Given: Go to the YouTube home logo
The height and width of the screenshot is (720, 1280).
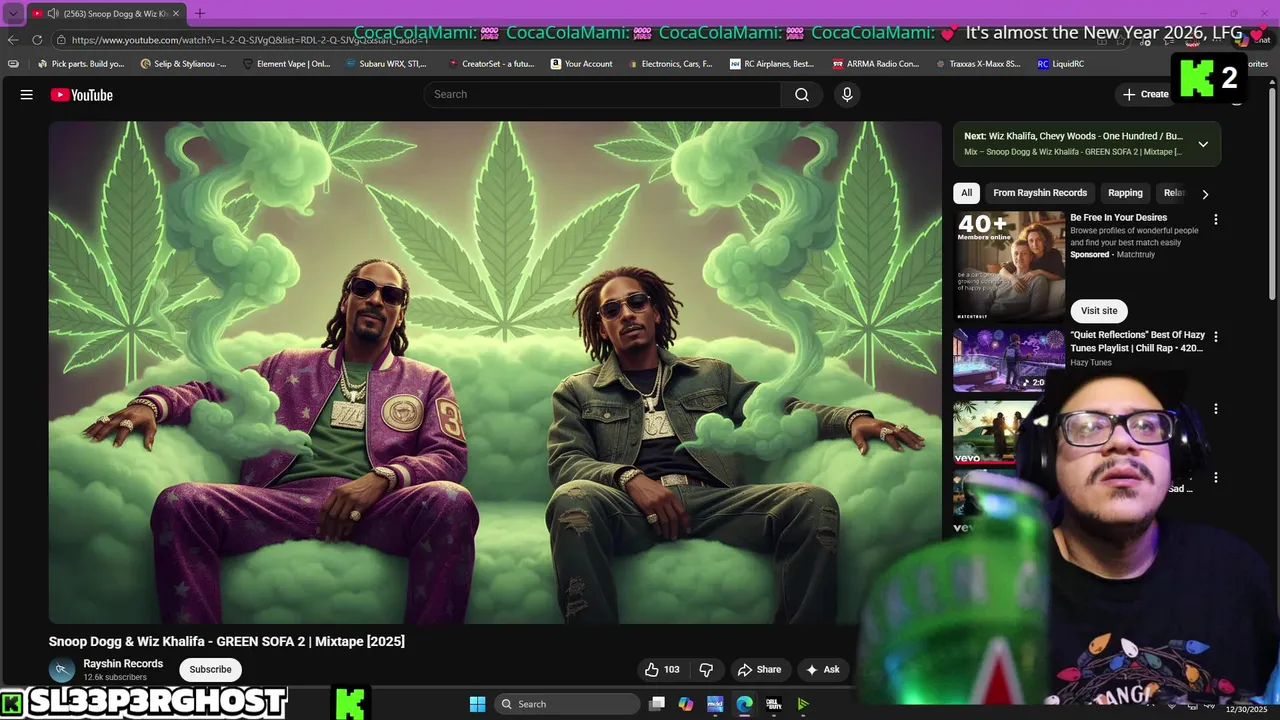Looking at the screenshot, I should tap(82, 95).
